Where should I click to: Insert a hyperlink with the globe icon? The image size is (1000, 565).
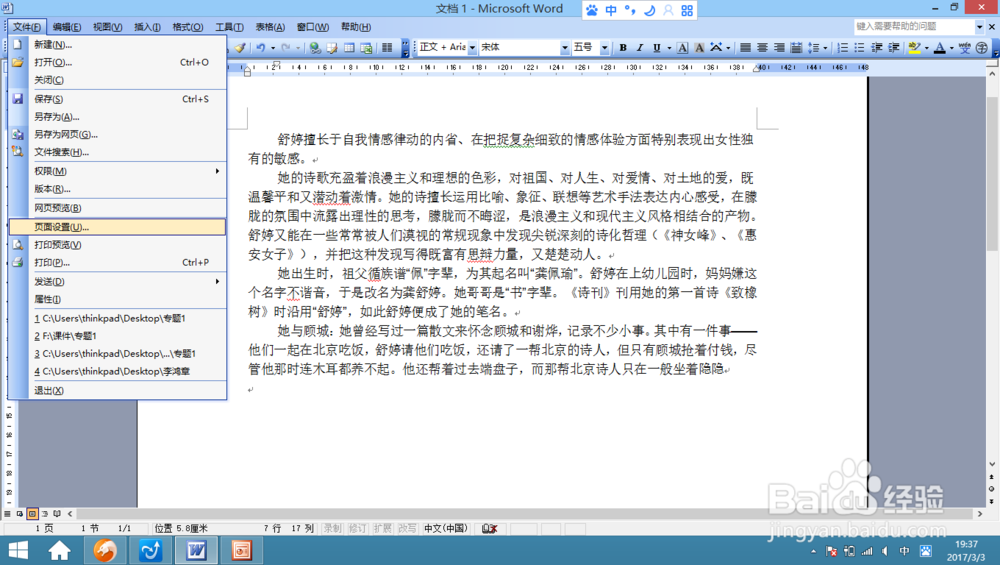pyautogui.click(x=314, y=48)
